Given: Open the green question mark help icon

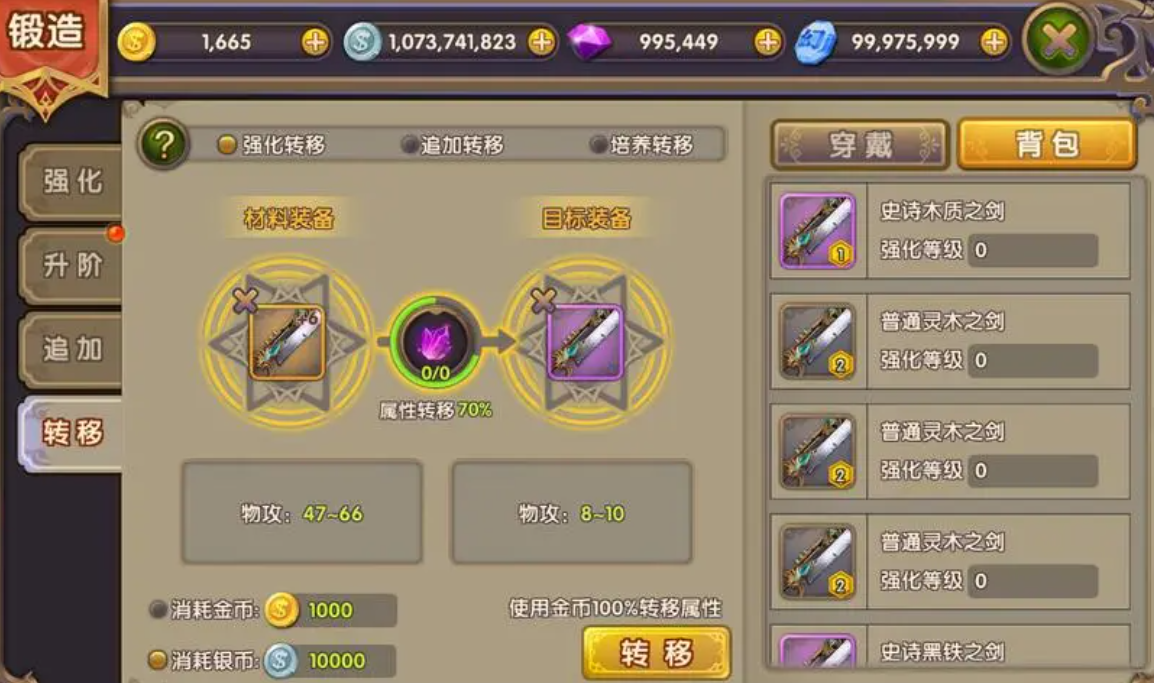Looking at the screenshot, I should point(163,144).
